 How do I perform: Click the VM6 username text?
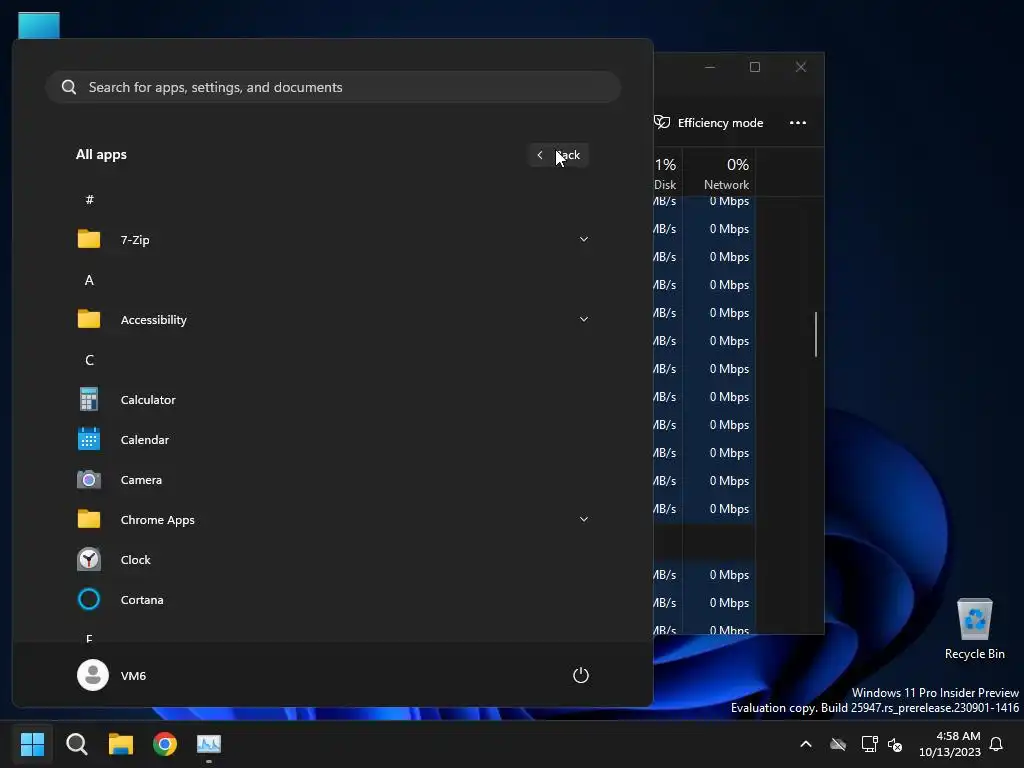(x=133, y=675)
